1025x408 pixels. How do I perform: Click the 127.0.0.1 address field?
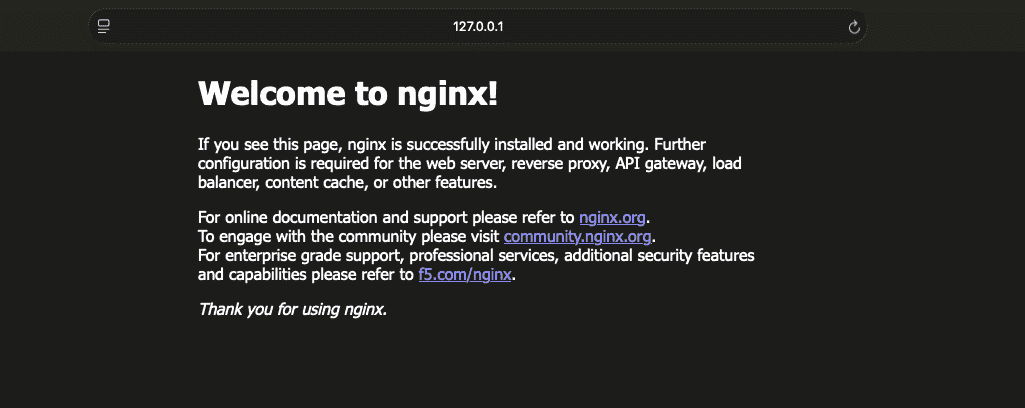coord(478,27)
